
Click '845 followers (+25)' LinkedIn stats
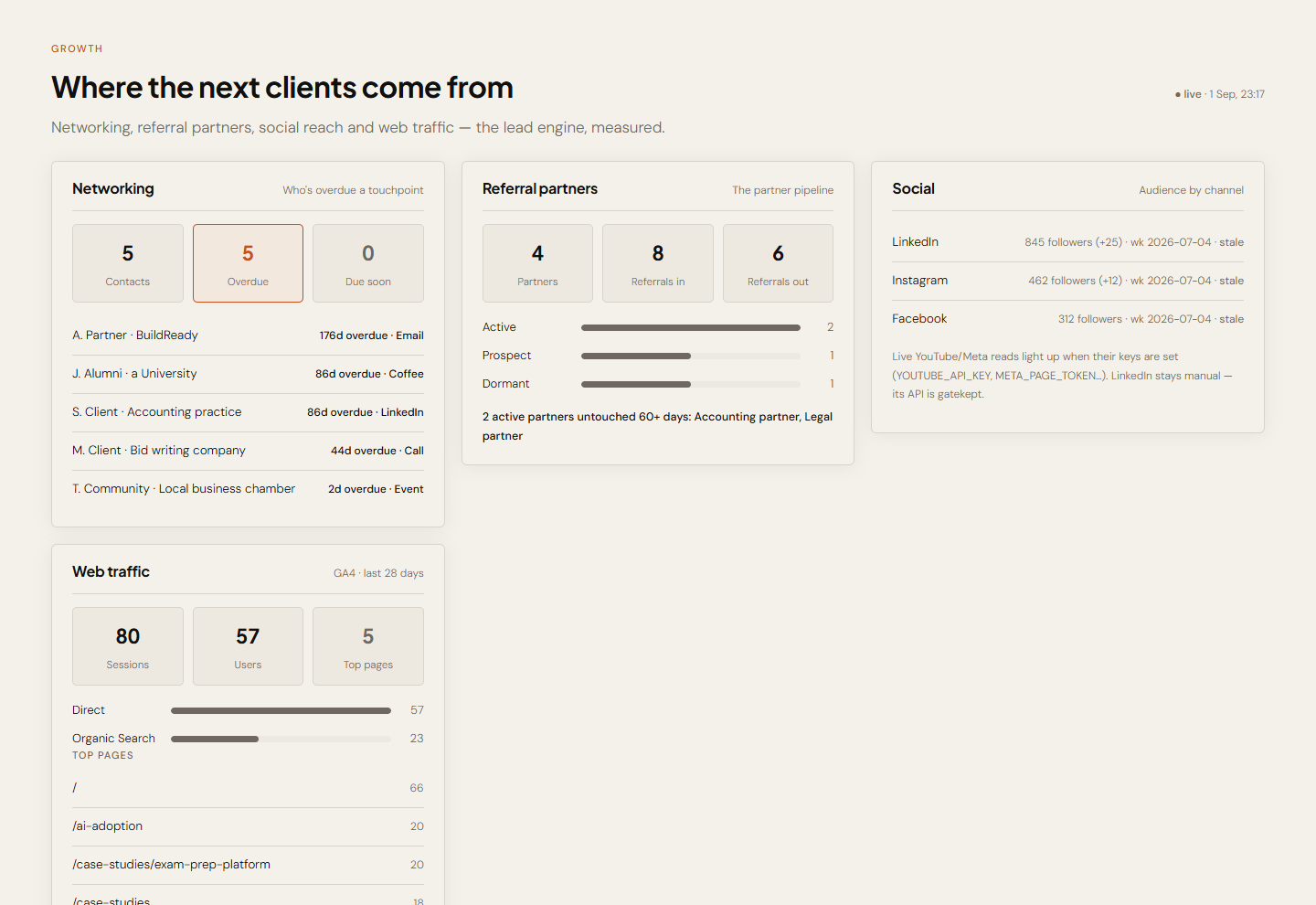point(1073,242)
